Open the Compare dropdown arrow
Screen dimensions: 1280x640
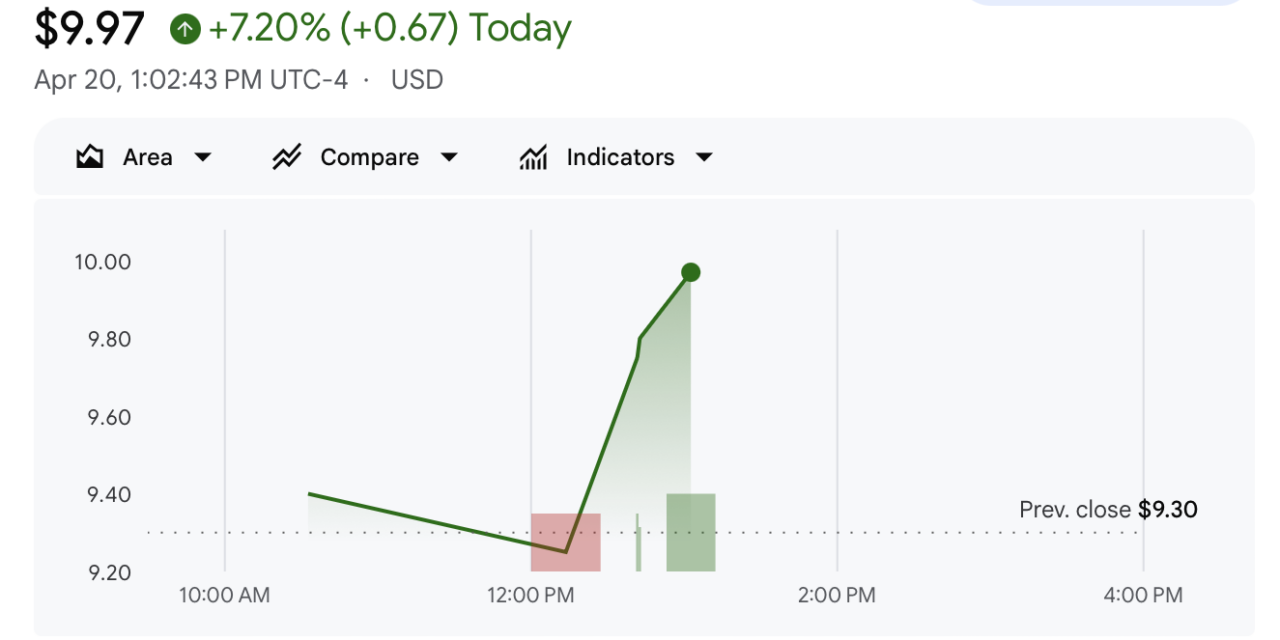coord(449,157)
